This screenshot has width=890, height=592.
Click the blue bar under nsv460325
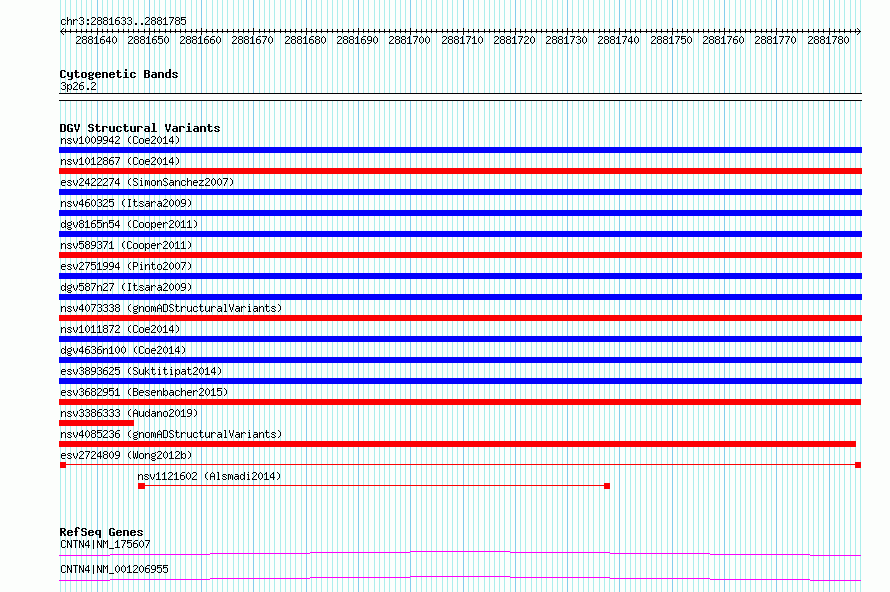(x=460, y=213)
